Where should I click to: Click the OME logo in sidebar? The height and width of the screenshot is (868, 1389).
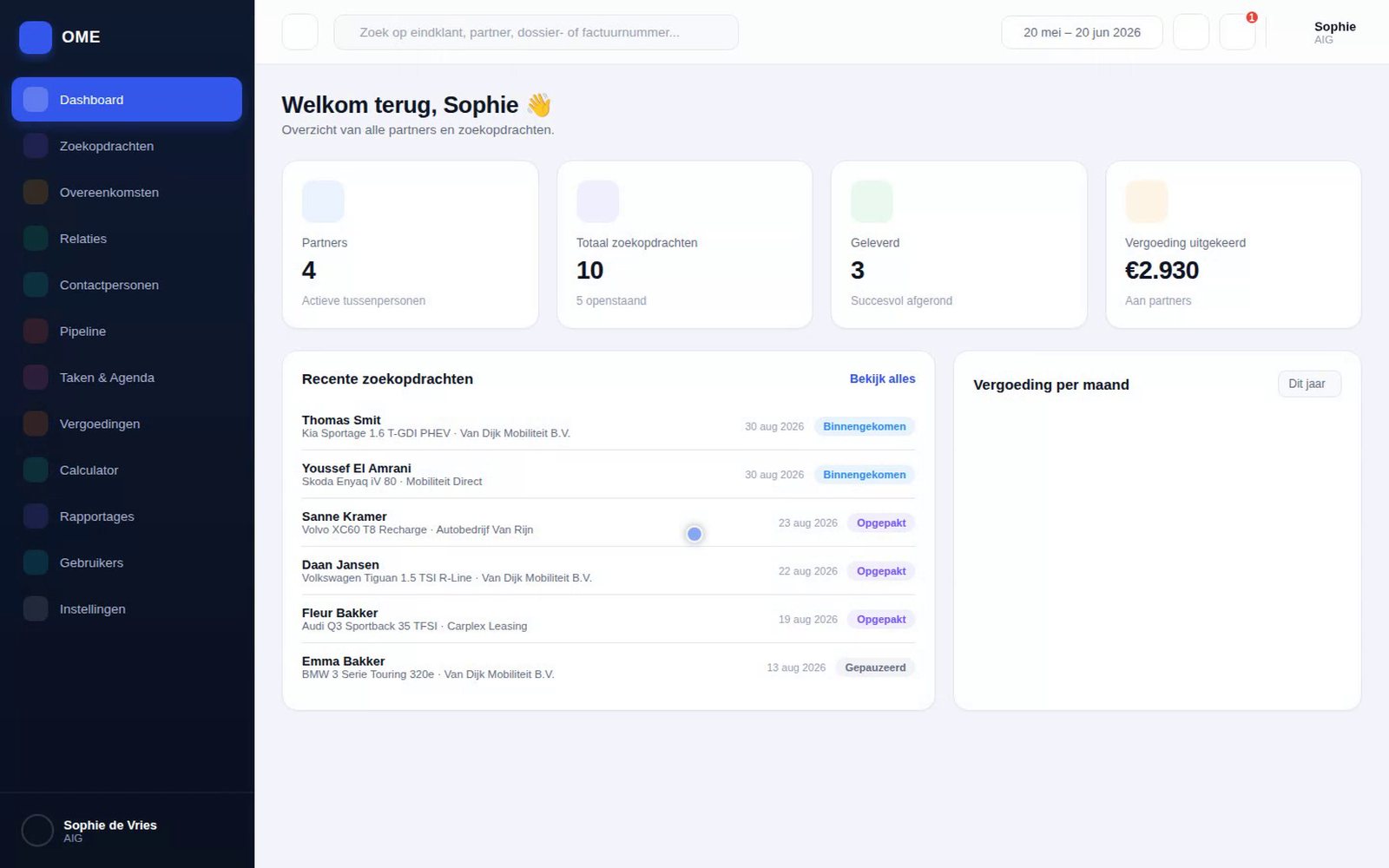[60, 37]
